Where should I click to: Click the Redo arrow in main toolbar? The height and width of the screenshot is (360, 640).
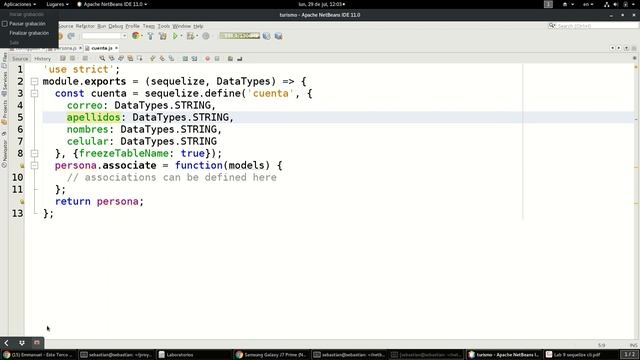coord(71,36)
